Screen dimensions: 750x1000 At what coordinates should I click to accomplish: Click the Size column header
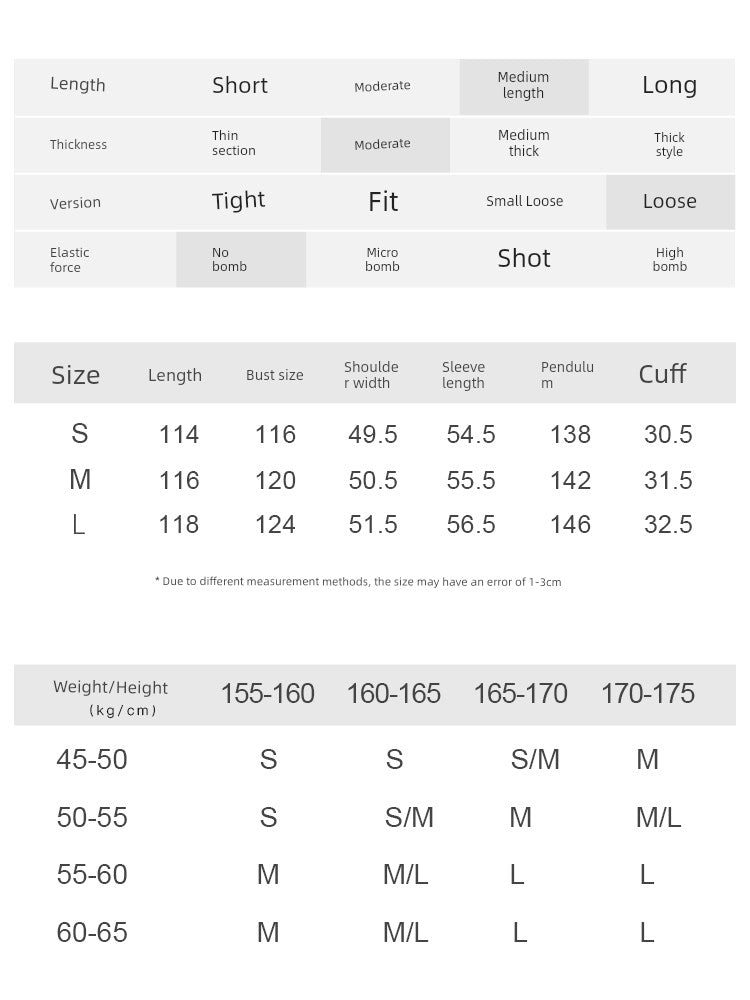click(x=75, y=375)
